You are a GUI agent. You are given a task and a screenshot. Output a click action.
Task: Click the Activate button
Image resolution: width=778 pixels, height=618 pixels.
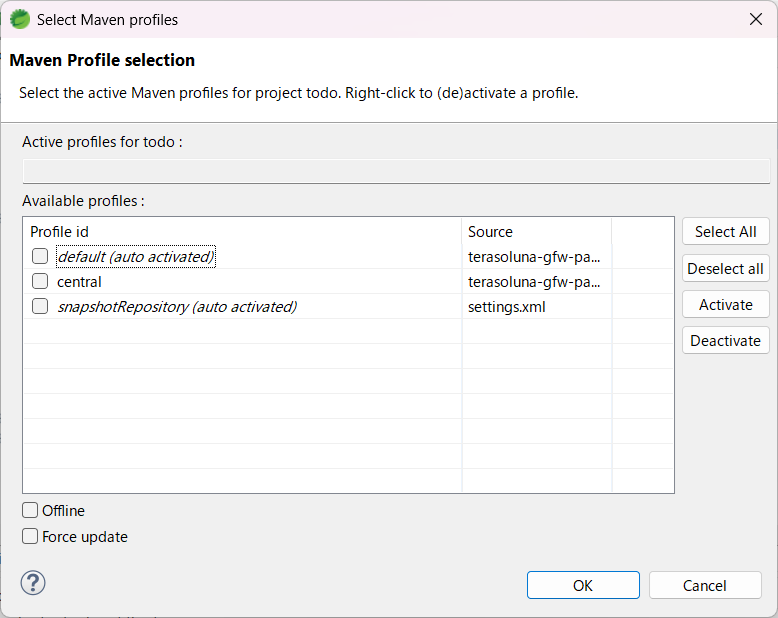point(725,304)
